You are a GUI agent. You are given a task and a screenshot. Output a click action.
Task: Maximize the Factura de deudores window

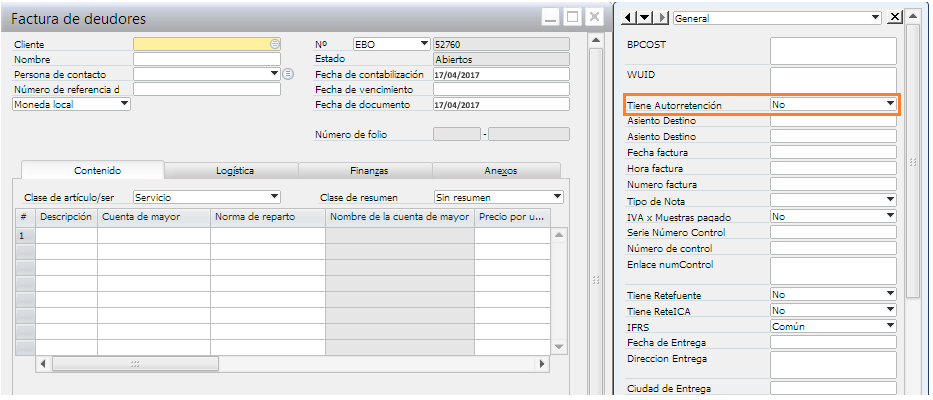(x=572, y=17)
